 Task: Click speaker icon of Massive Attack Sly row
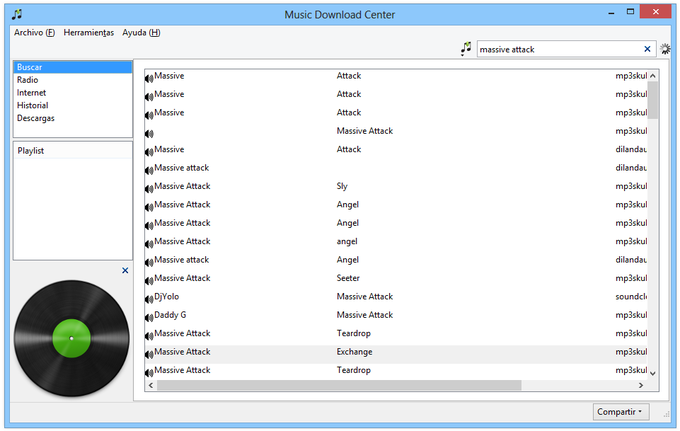(x=149, y=189)
